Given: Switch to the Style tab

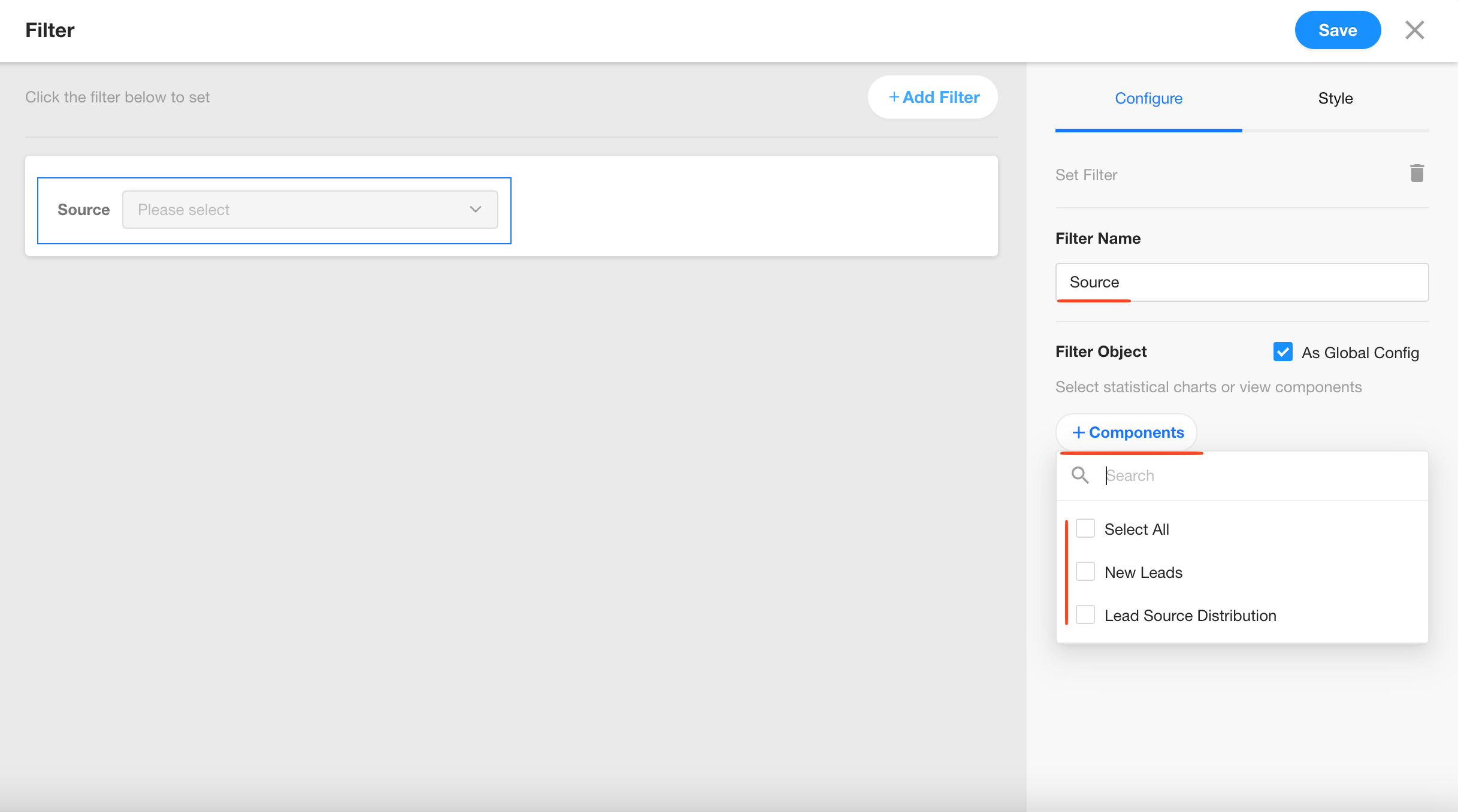Looking at the screenshot, I should [x=1335, y=98].
